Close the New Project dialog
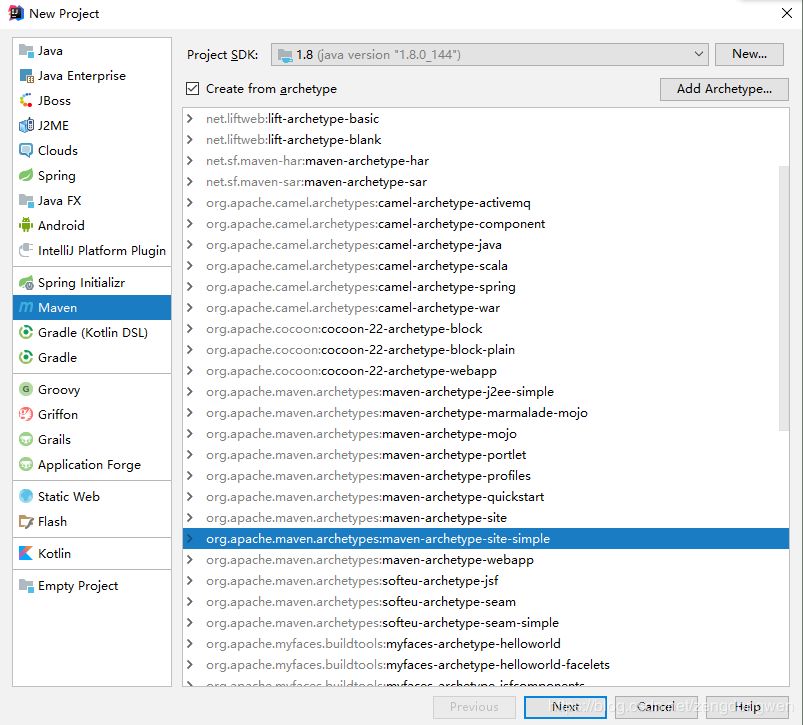The width and height of the screenshot is (803, 725). click(x=787, y=13)
